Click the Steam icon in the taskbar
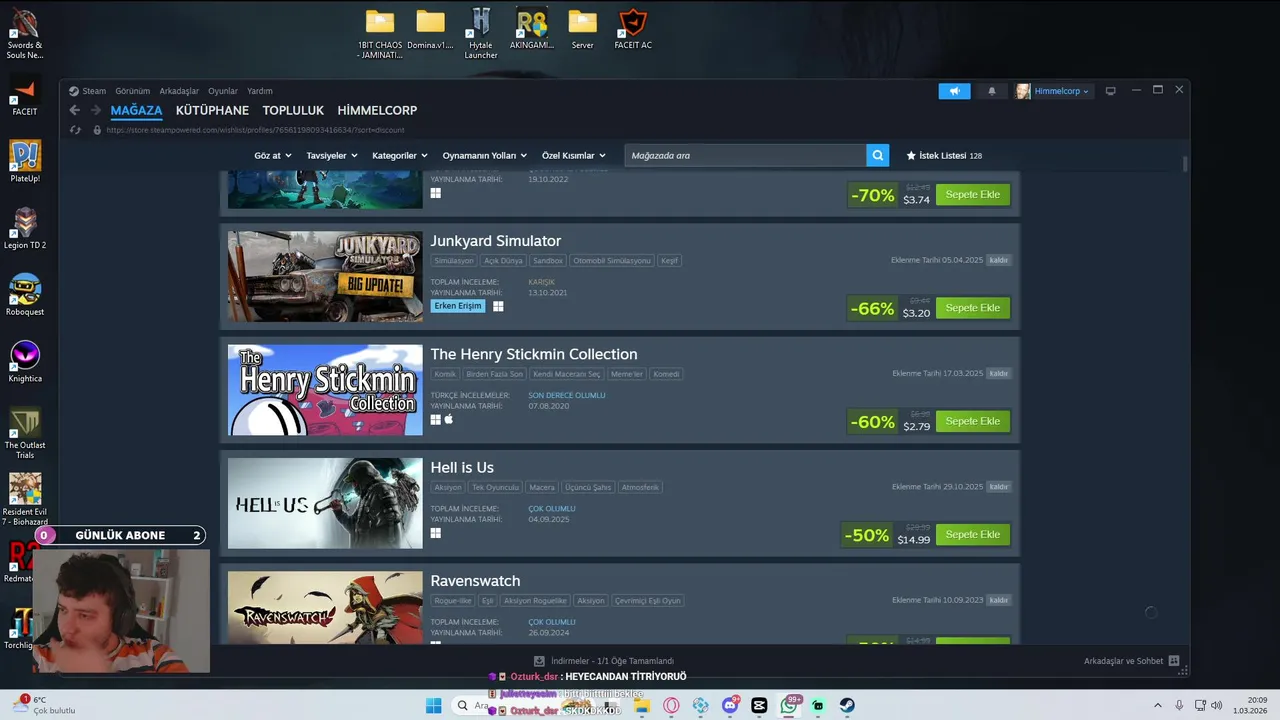Viewport: 1280px width, 720px height. point(847,706)
